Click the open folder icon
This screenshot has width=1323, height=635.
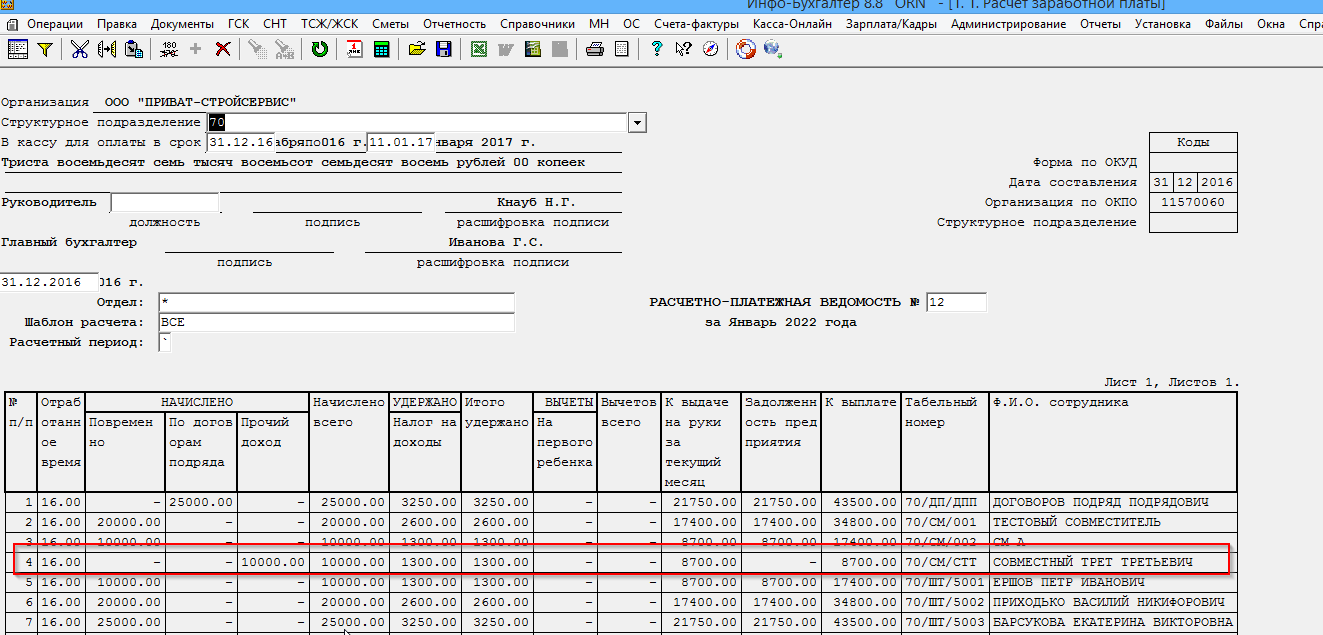coord(417,48)
